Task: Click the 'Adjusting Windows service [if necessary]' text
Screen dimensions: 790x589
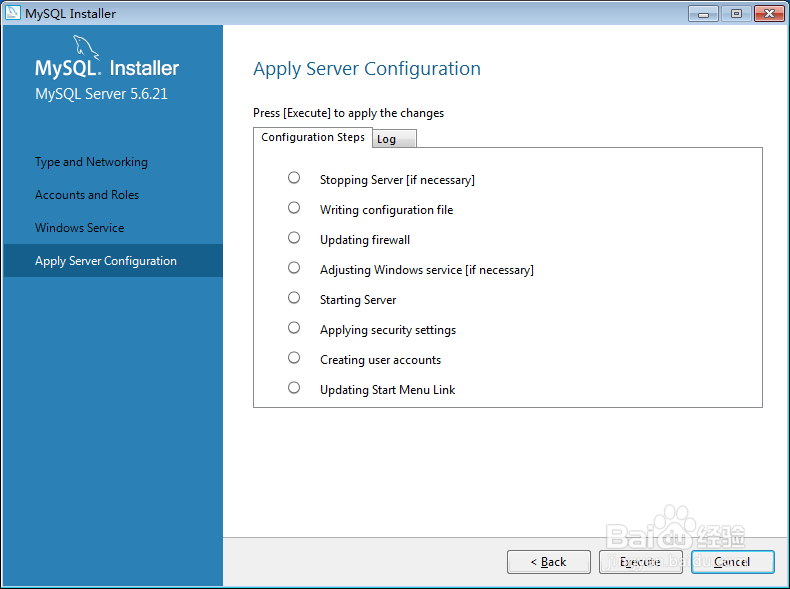Action: (427, 270)
